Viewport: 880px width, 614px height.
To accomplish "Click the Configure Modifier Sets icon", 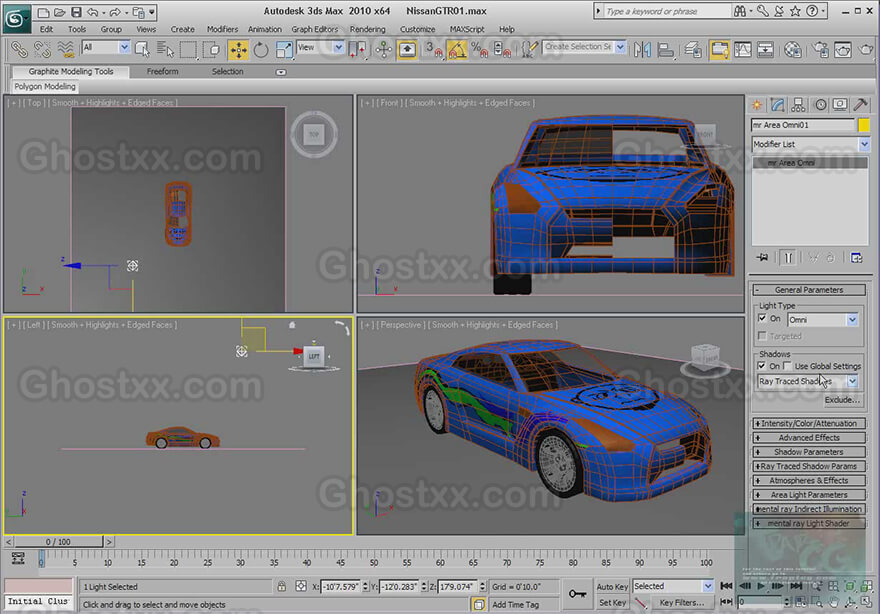I will tap(856, 258).
